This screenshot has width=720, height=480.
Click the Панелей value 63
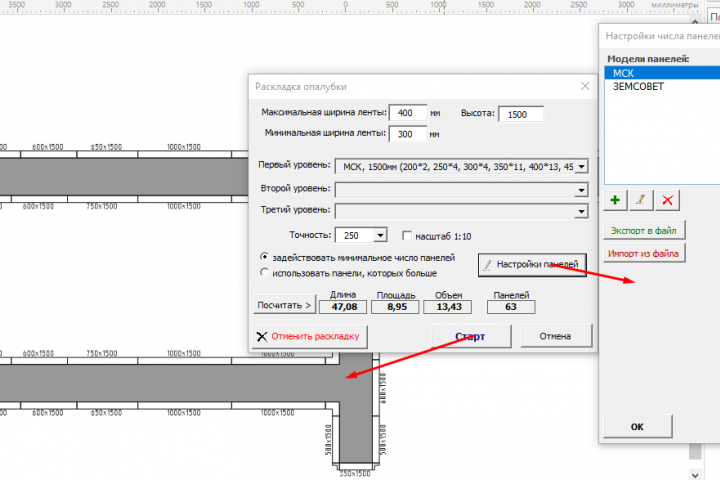[511, 307]
